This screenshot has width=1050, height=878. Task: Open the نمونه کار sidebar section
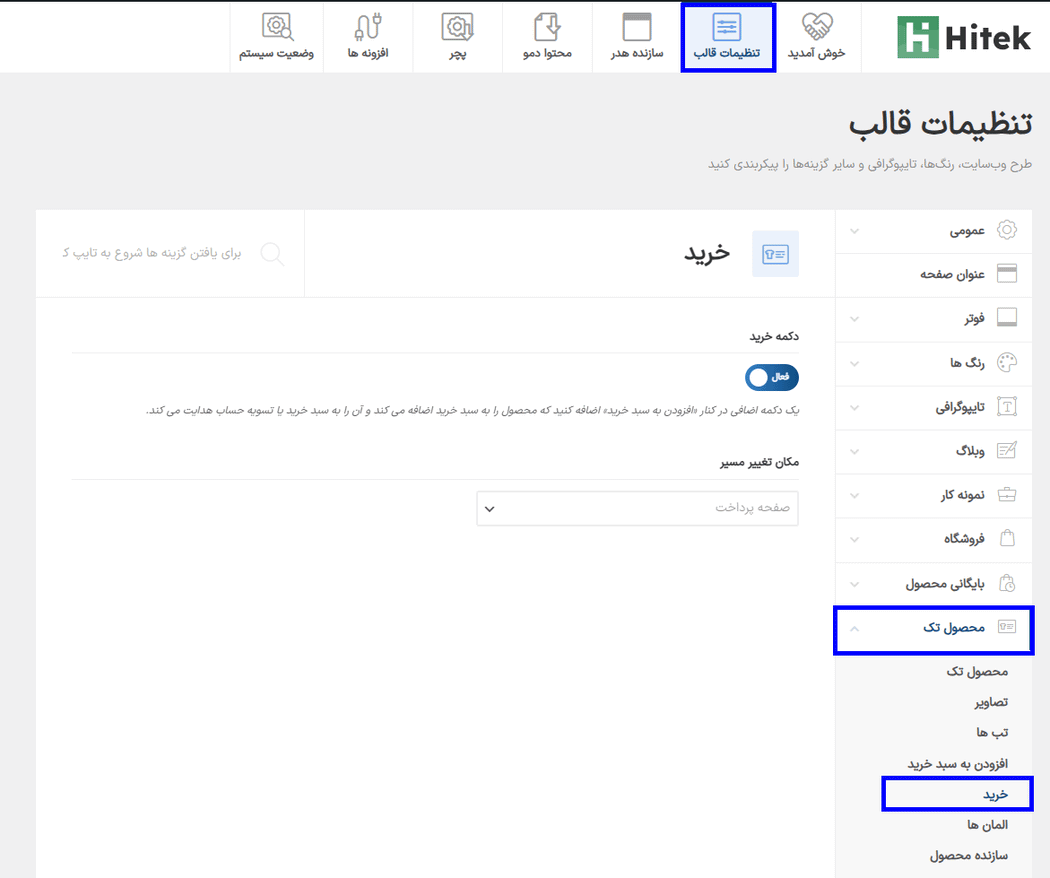point(933,496)
